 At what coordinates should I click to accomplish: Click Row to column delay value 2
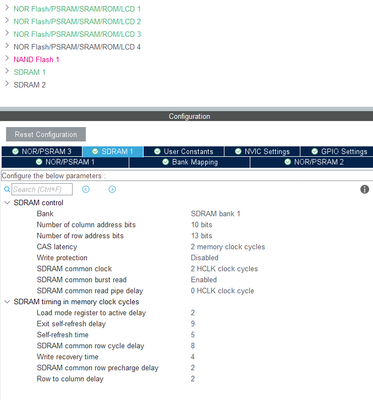193,379
